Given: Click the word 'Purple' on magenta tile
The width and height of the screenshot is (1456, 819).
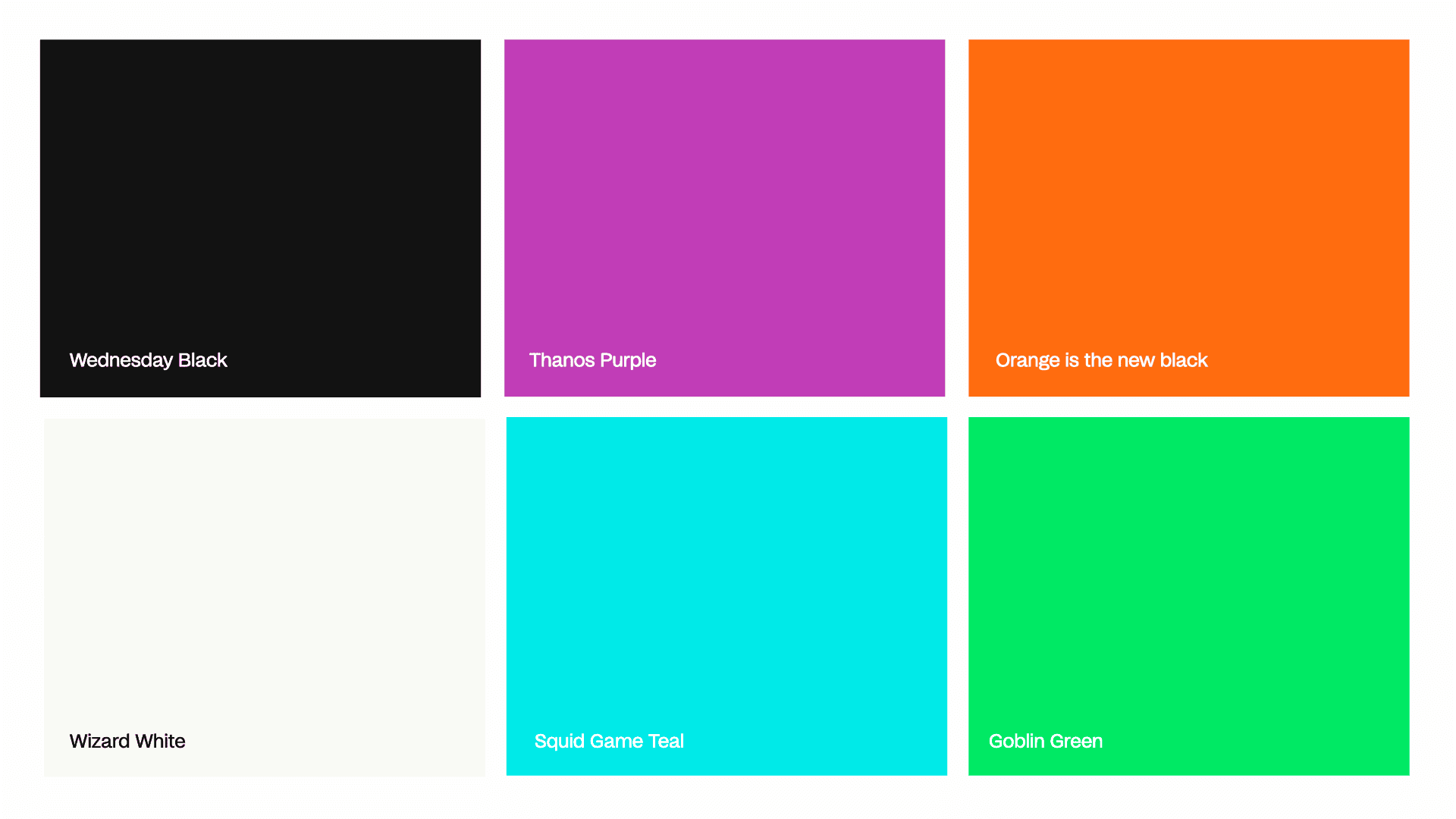Looking at the screenshot, I should click(x=628, y=360).
